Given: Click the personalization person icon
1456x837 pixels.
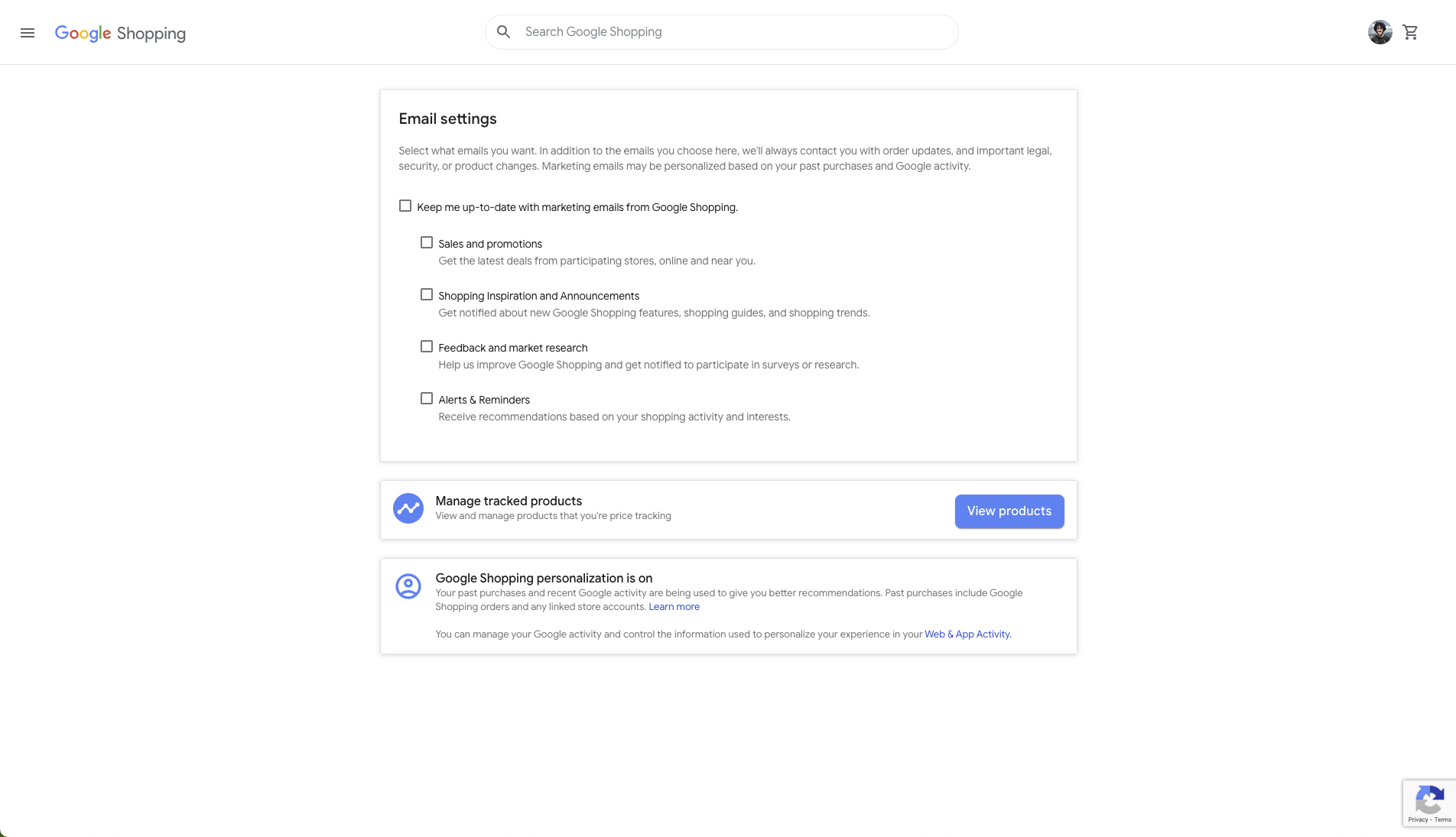Looking at the screenshot, I should [x=408, y=586].
